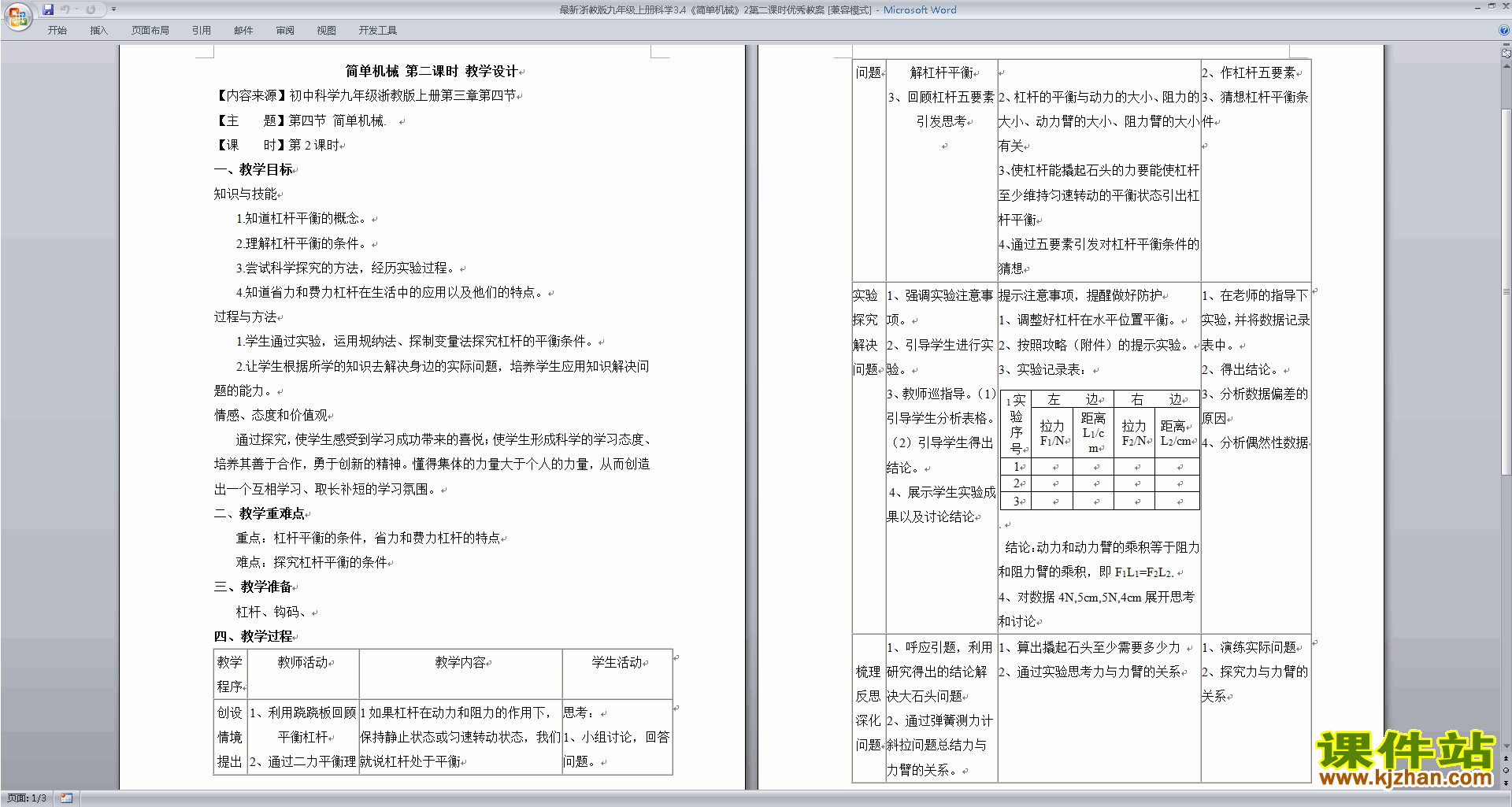Open the 邮件 ribbon tab
The image size is (1512, 807).
(x=243, y=31)
